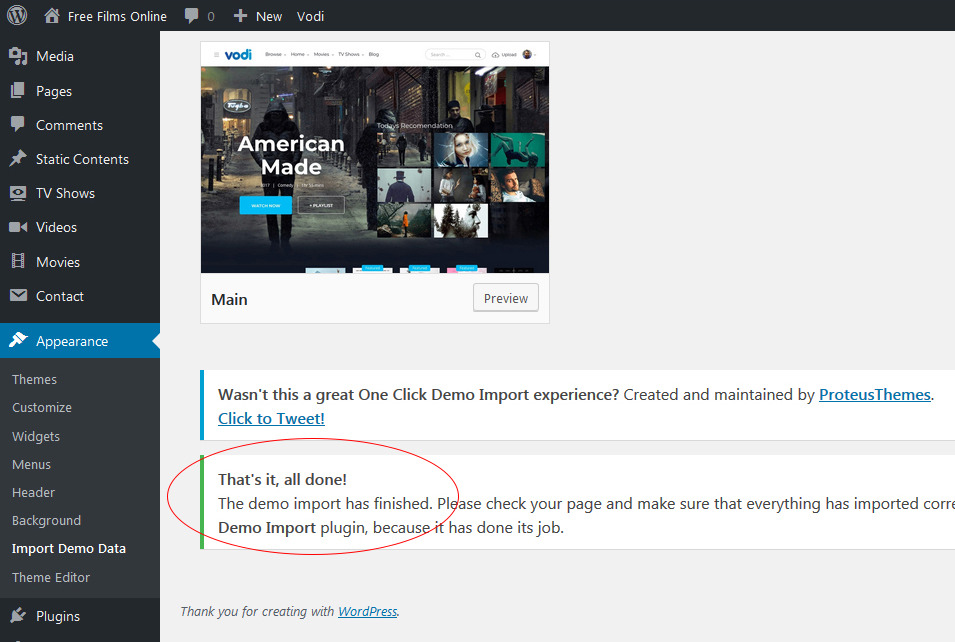
Task: Open the Contact menu
Action: pos(60,296)
